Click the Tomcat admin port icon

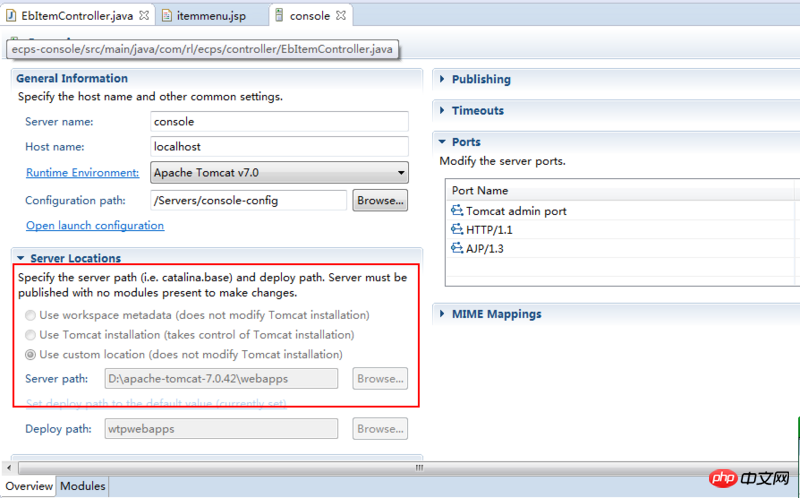point(457,211)
